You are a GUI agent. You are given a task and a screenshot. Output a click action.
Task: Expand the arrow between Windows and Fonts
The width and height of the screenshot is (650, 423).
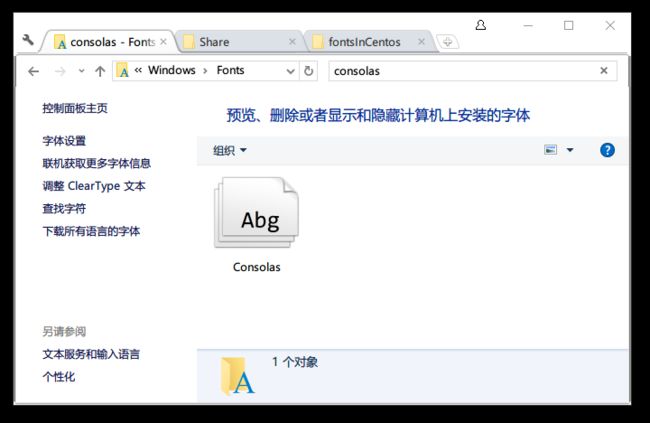coord(205,71)
